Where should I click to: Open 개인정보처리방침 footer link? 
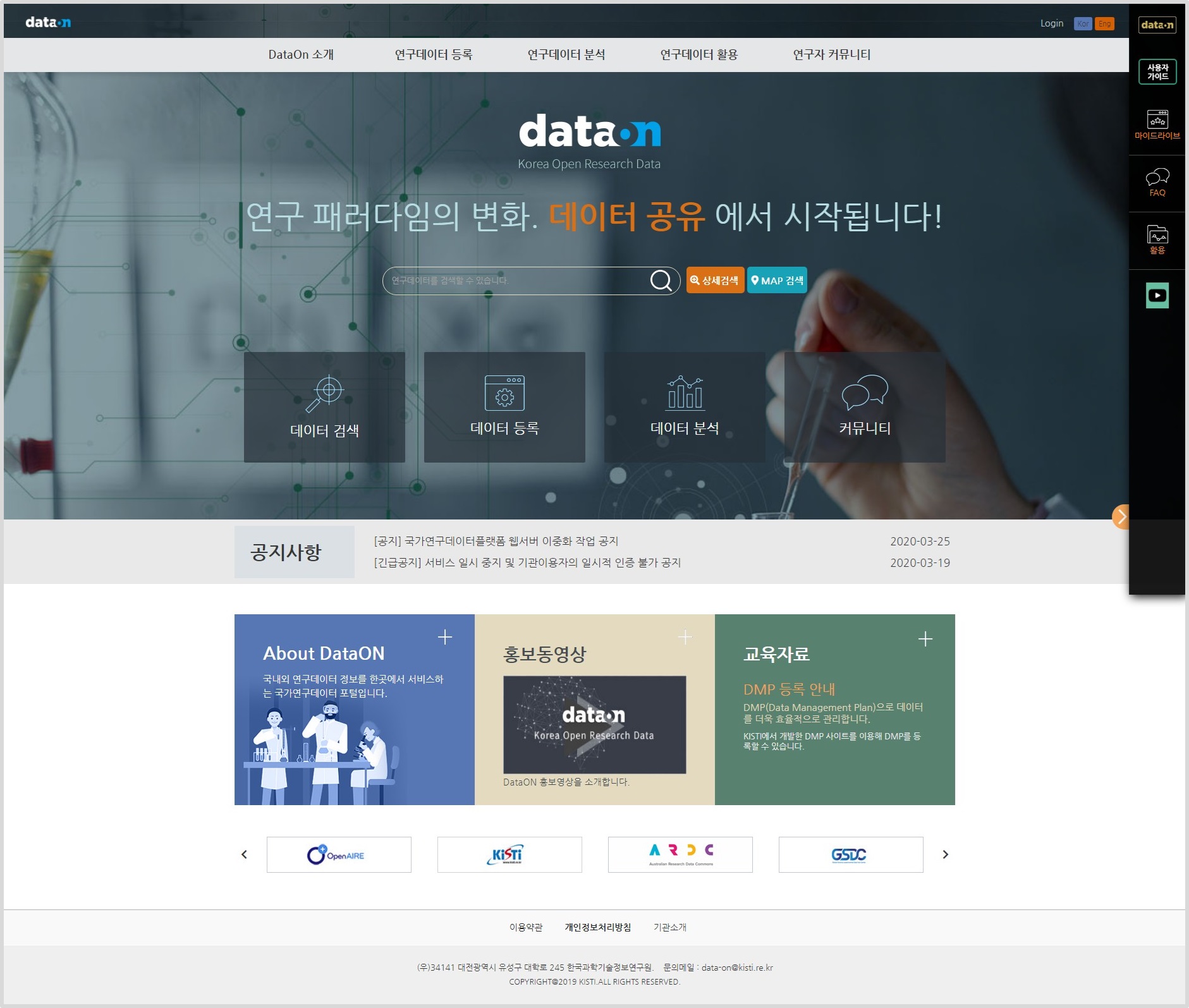598,928
